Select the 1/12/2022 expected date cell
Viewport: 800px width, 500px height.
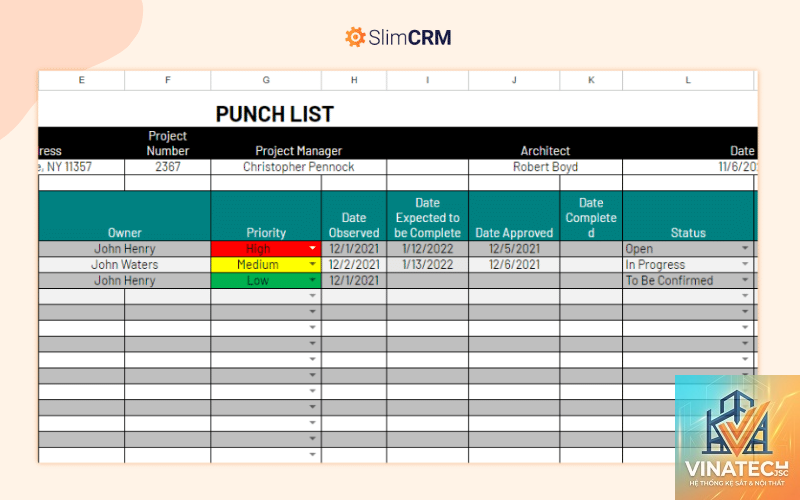[x=428, y=248]
